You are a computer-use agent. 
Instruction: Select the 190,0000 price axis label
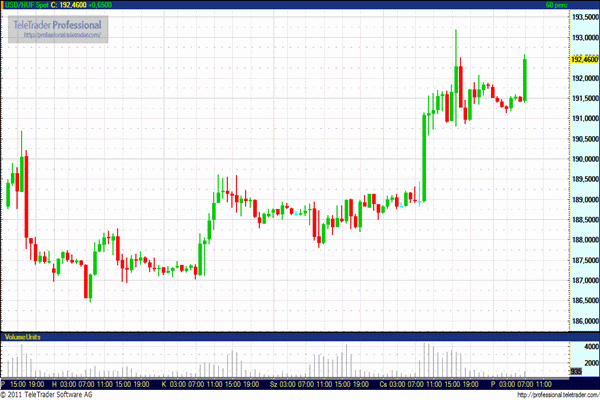[585, 159]
